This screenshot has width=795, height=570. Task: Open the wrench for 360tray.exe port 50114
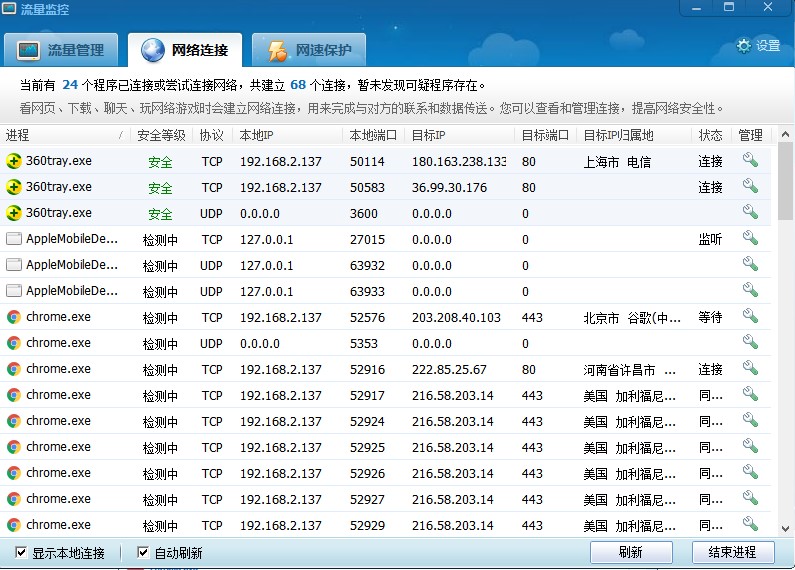(749, 161)
